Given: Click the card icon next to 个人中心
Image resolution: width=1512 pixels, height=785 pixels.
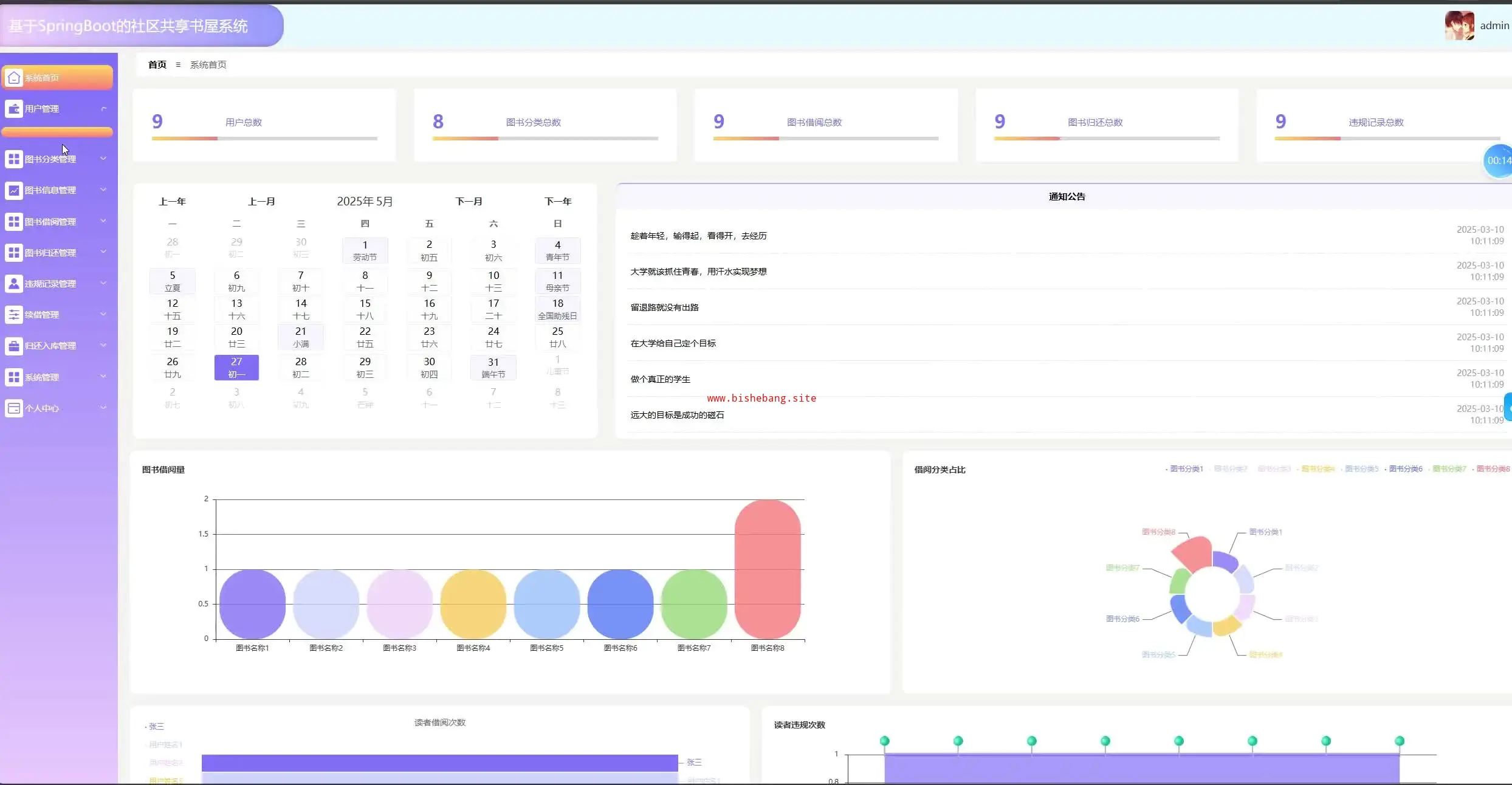Looking at the screenshot, I should (x=14, y=408).
